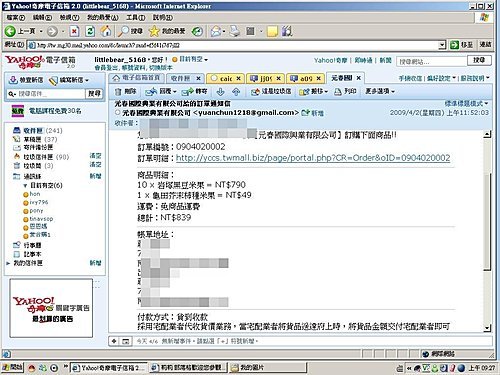Click the IE Forward arrow button
The height and width of the screenshot is (375, 500).
pyautogui.click(x=52, y=32)
